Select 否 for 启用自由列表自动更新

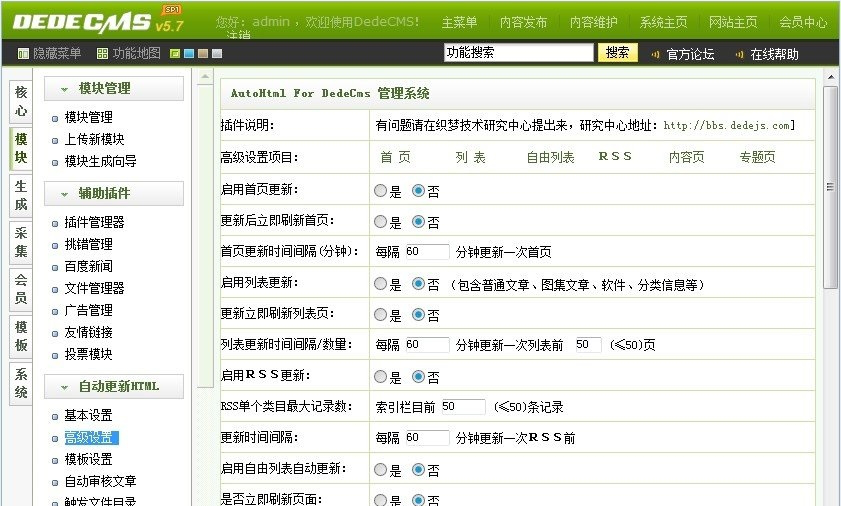point(418,470)
